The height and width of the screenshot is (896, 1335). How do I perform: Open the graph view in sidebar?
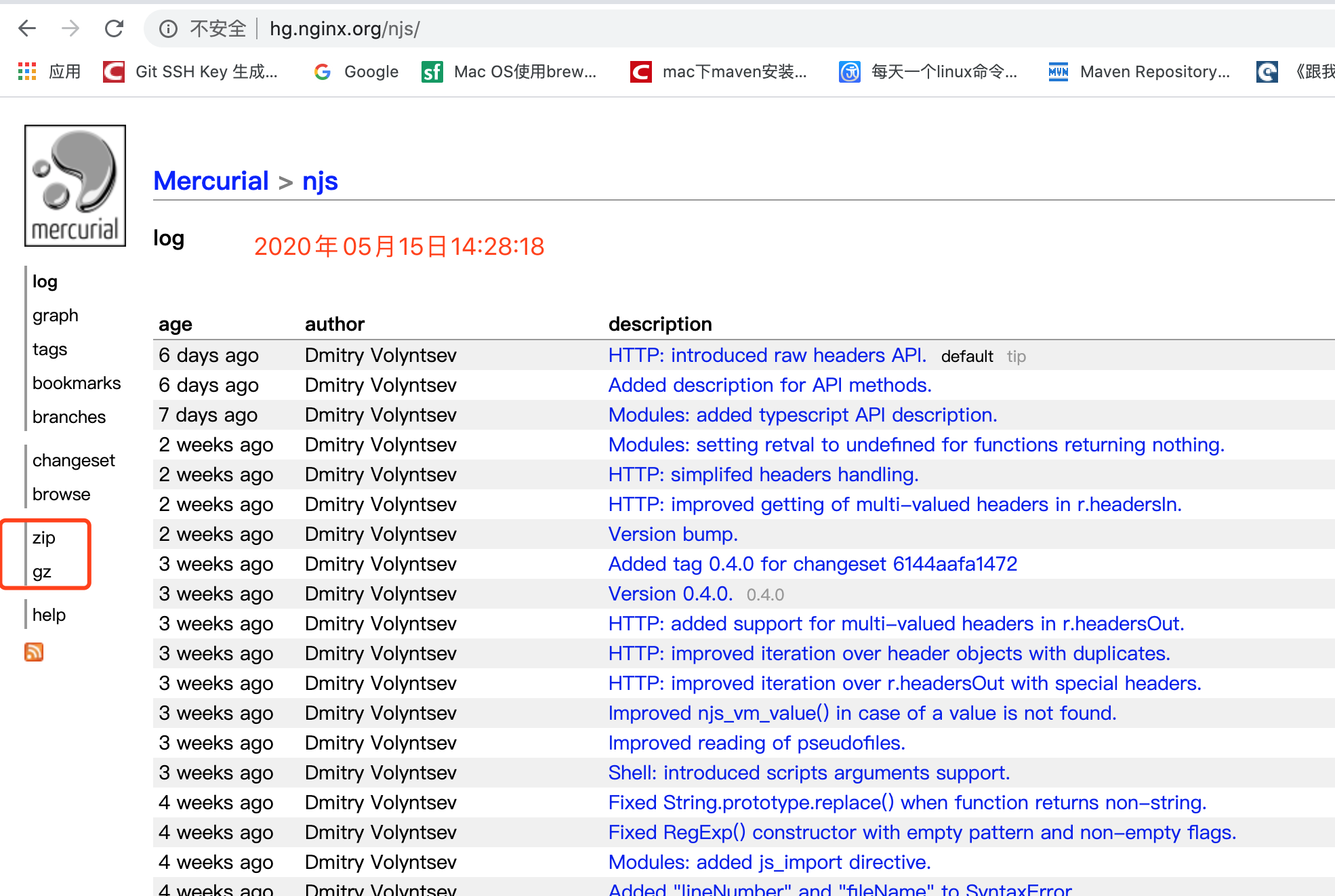56,315
